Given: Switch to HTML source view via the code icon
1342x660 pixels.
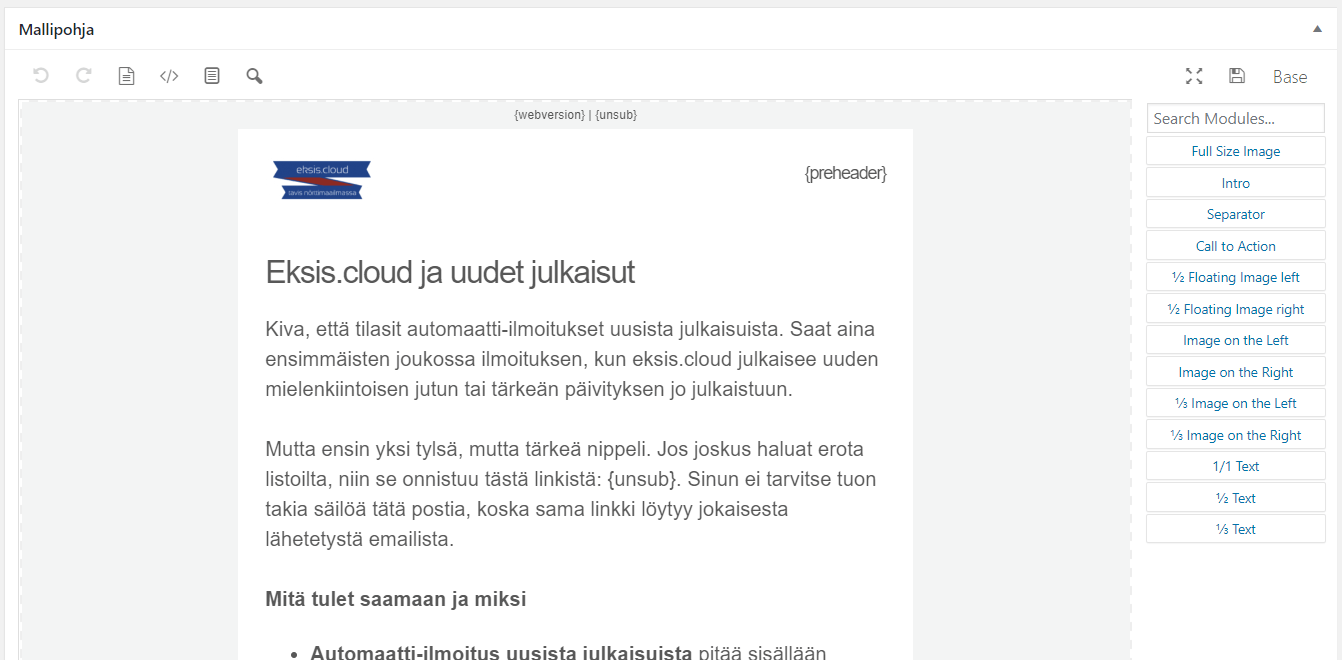Looking at the screenshot, I should tap(168, 75).
